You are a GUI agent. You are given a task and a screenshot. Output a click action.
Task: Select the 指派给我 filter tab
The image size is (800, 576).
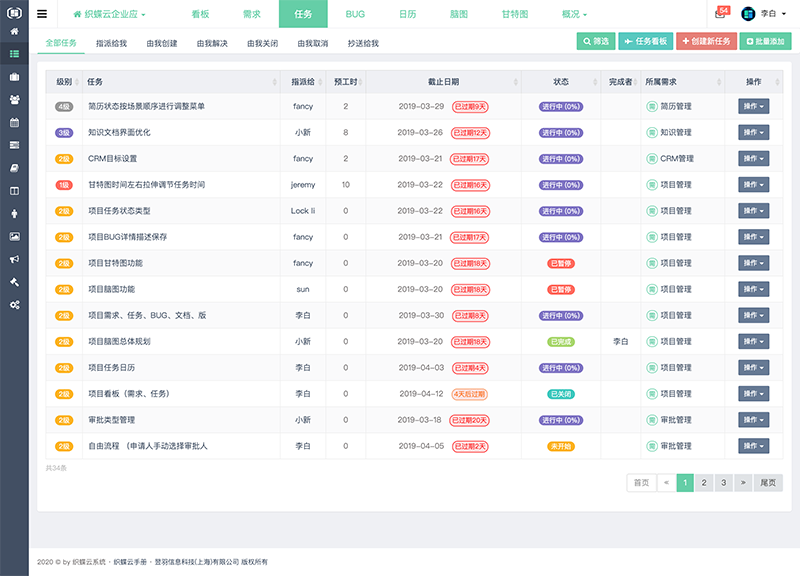(x=113, y=43)
